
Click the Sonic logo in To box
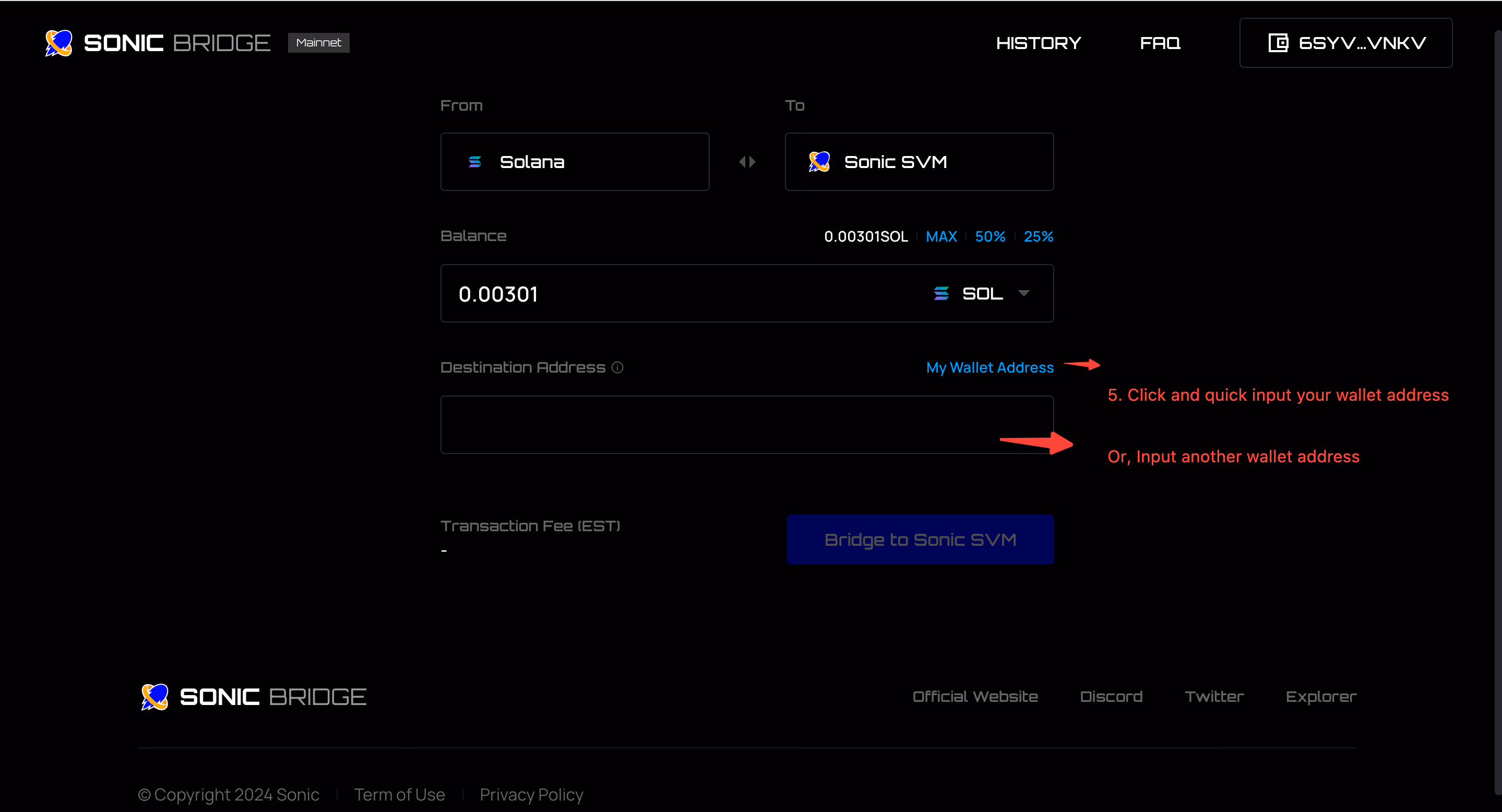819,161
